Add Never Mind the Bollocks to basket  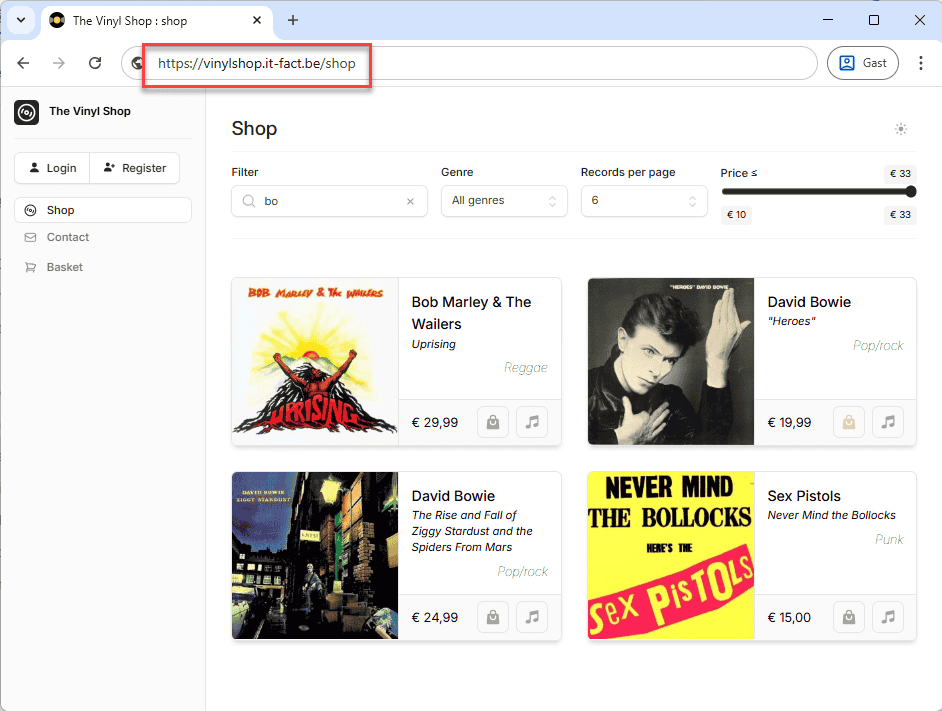pos(849,617)
